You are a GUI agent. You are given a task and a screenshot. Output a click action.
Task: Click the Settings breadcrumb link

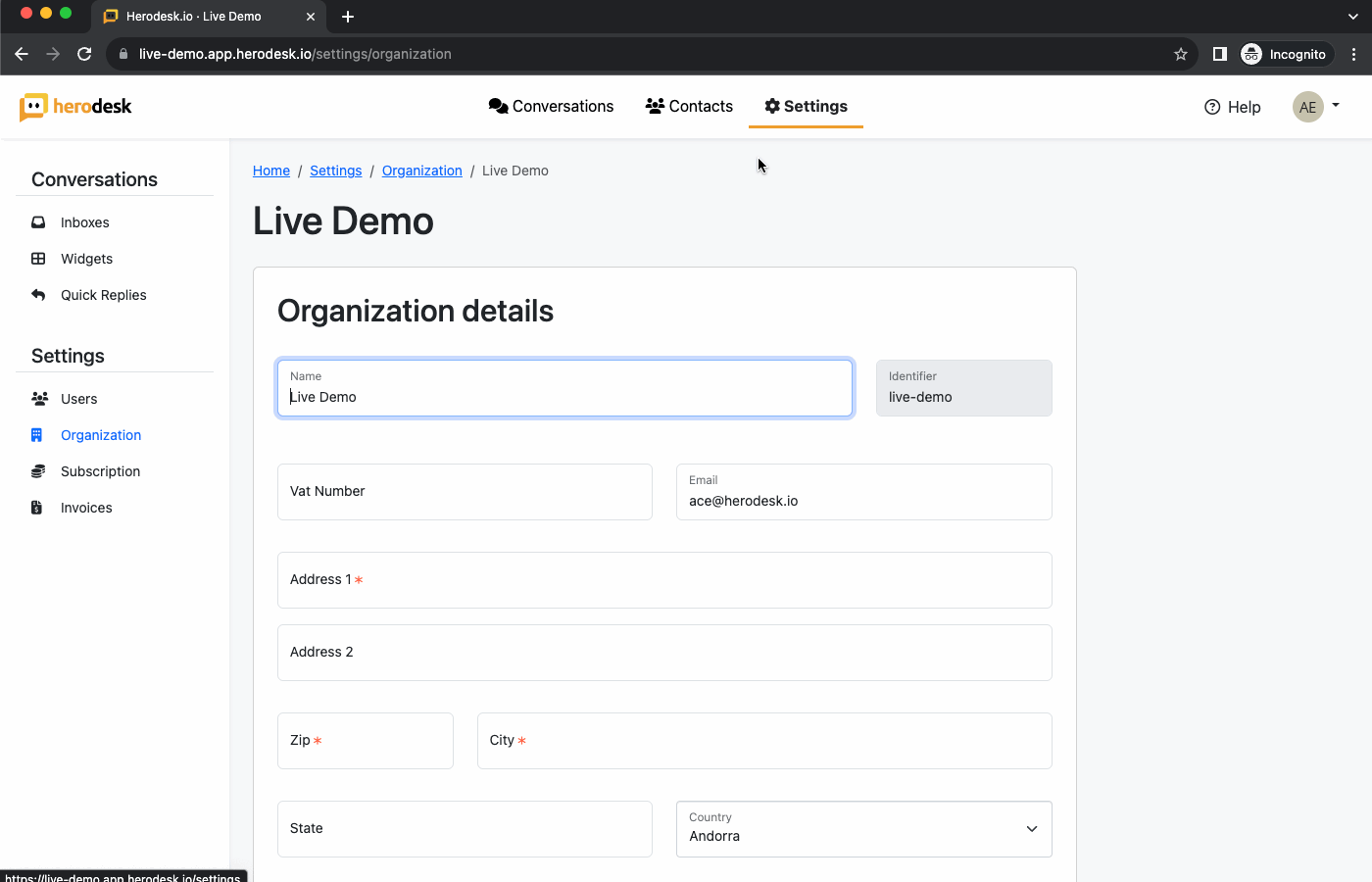[336, 171]
